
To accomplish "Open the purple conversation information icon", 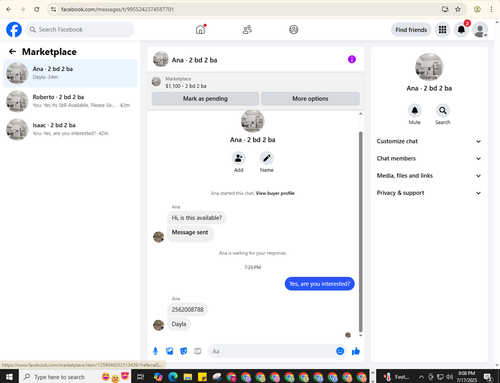I will [352, 59].
